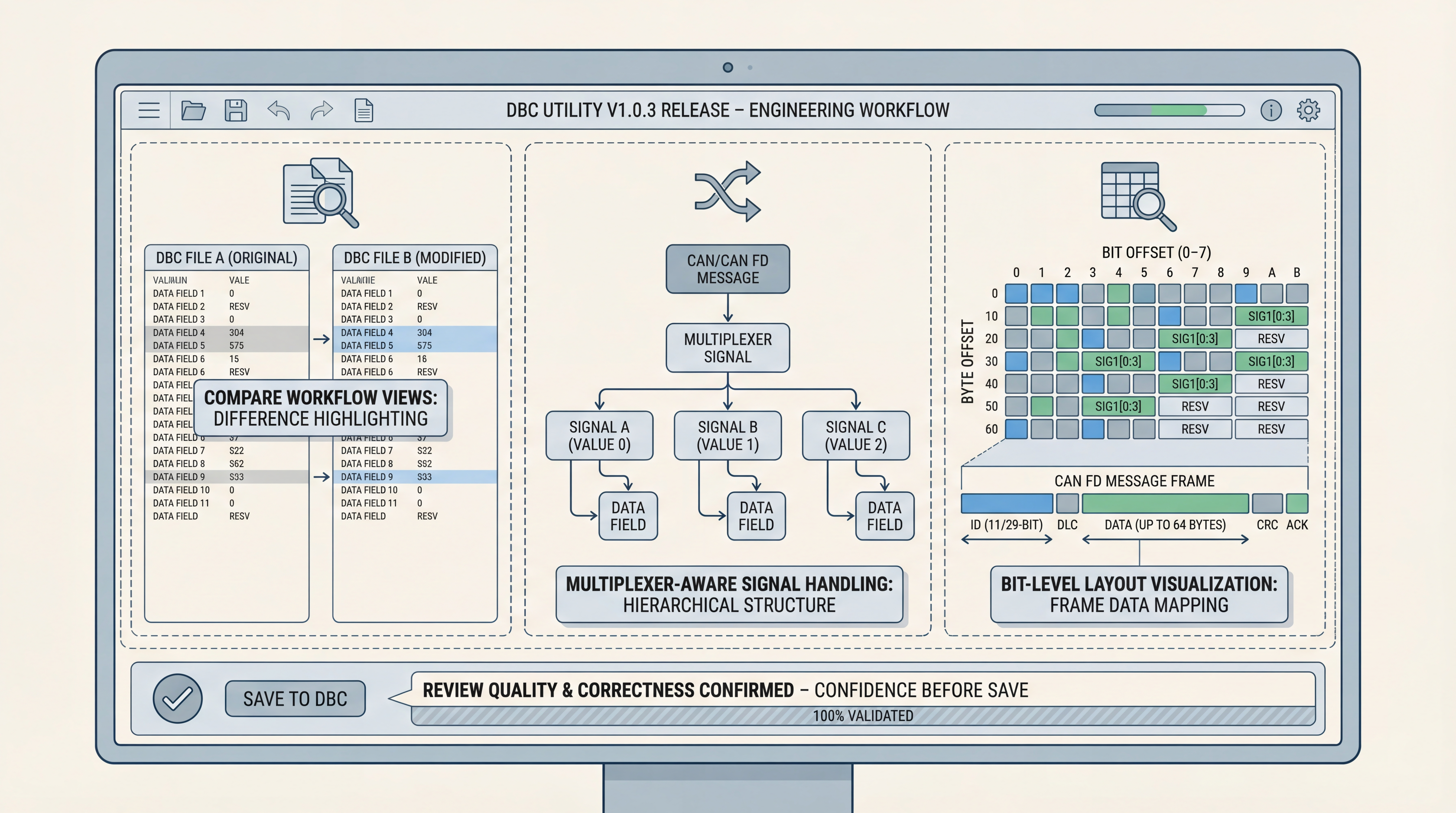This screenshot has height=813, width=1456.
Task: Click DATA FIELD 1 in File A
Action: [x=179, y=293]
